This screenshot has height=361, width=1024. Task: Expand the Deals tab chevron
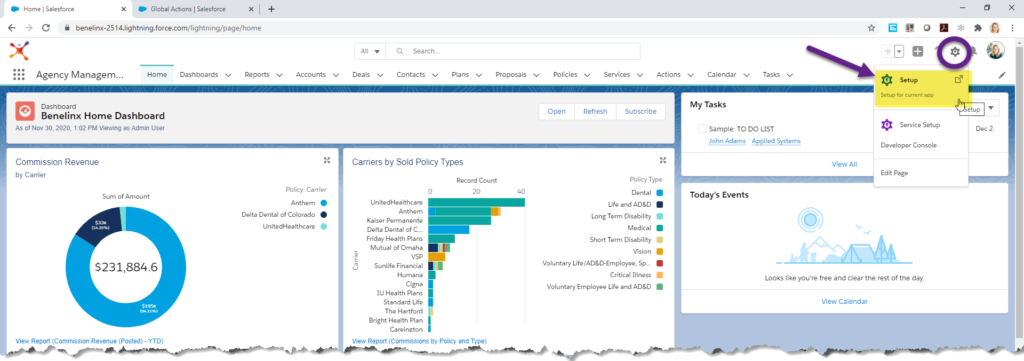point(379,75)
